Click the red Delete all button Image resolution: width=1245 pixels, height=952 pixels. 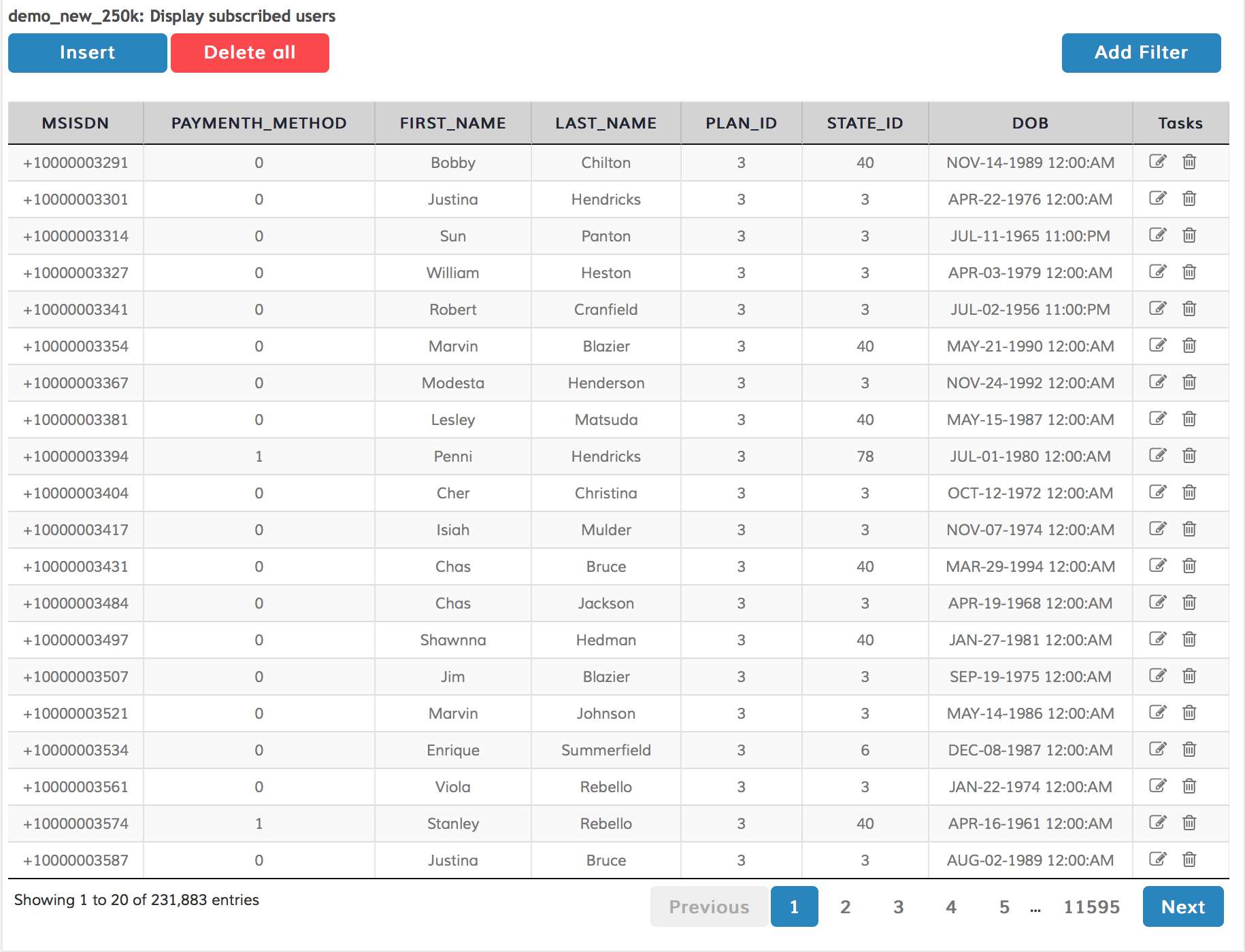[250, 53]
